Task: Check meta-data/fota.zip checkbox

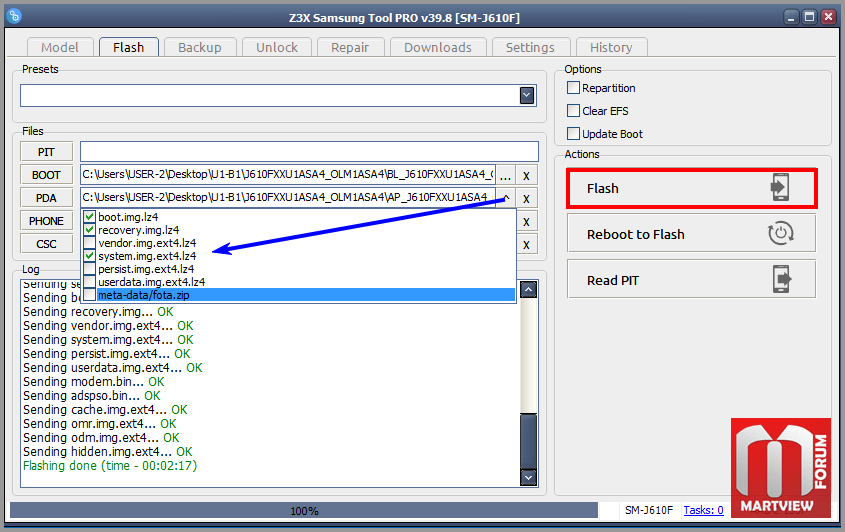Action: (x=89, y=294)
